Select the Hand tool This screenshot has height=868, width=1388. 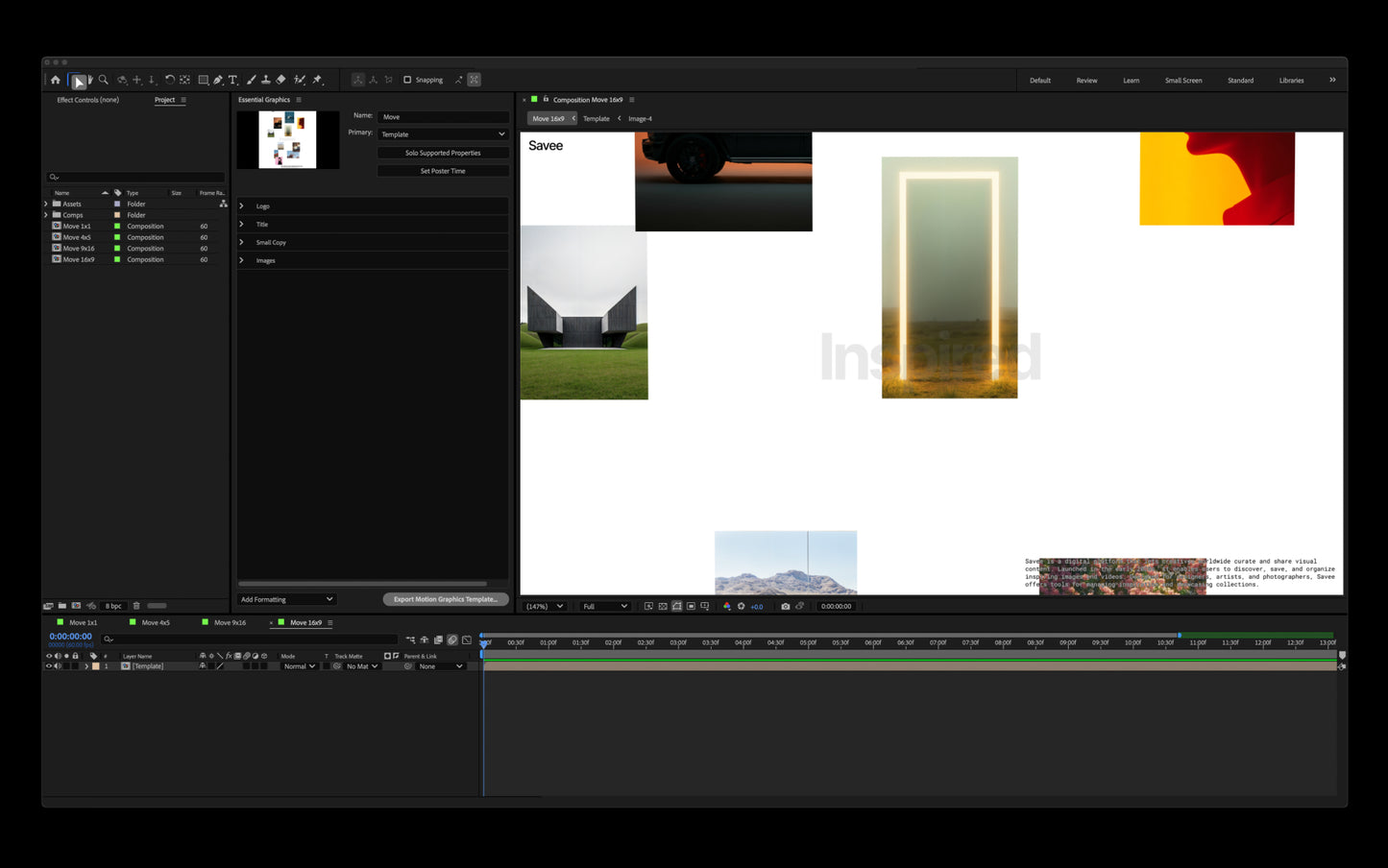click(x=90, y=80)
